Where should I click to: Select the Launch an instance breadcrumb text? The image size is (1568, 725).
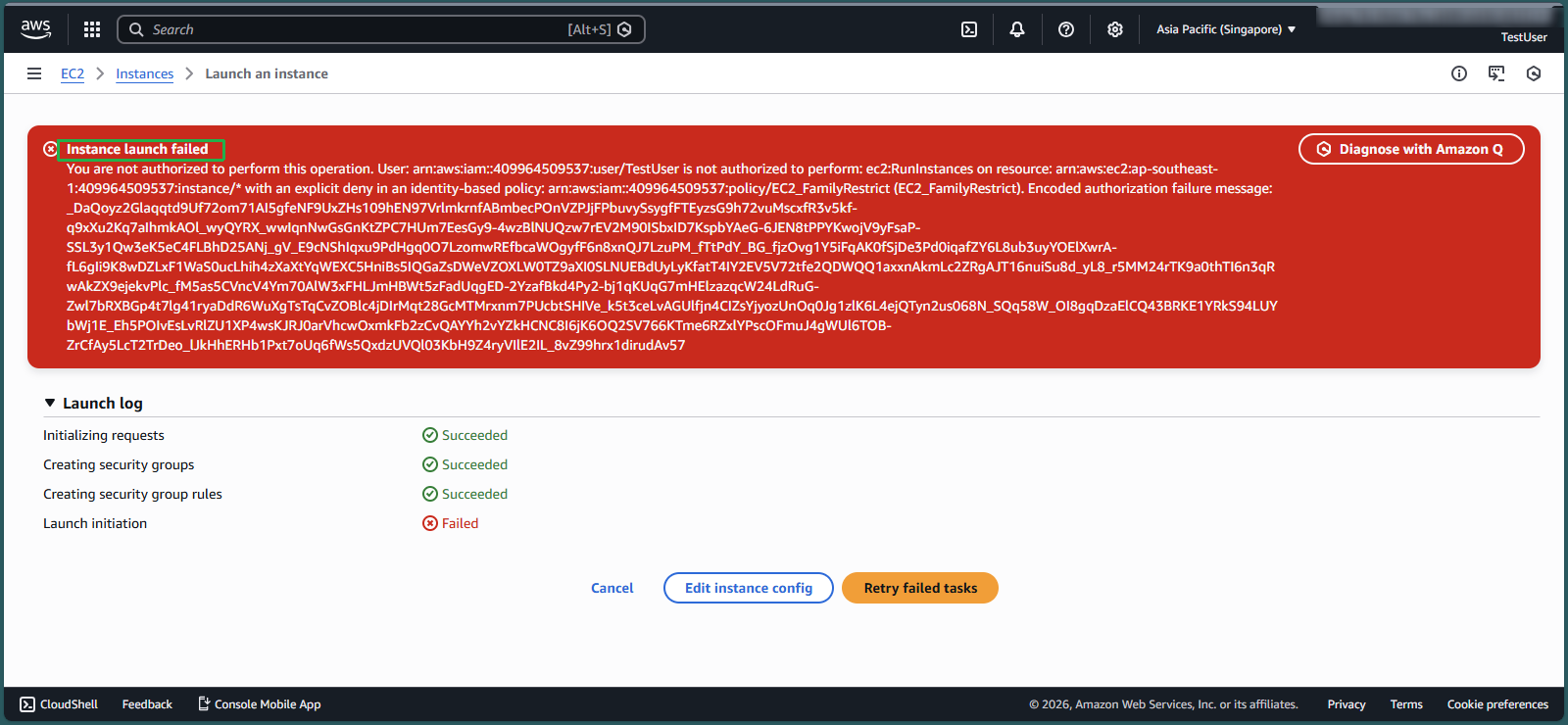click(x=267, y=73)
